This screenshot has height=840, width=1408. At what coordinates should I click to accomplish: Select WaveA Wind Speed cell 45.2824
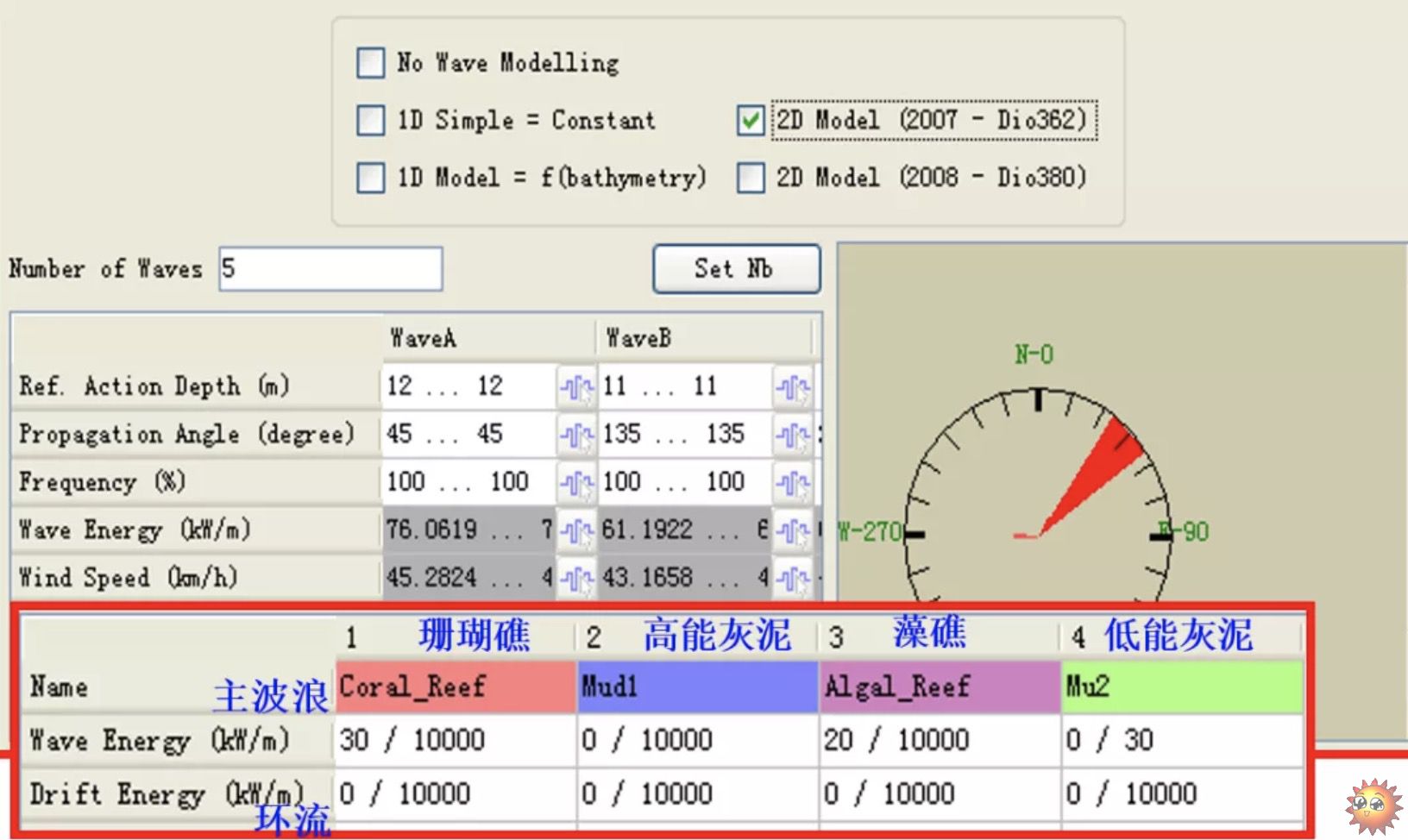pyautogui.click(x=468, y=577)
